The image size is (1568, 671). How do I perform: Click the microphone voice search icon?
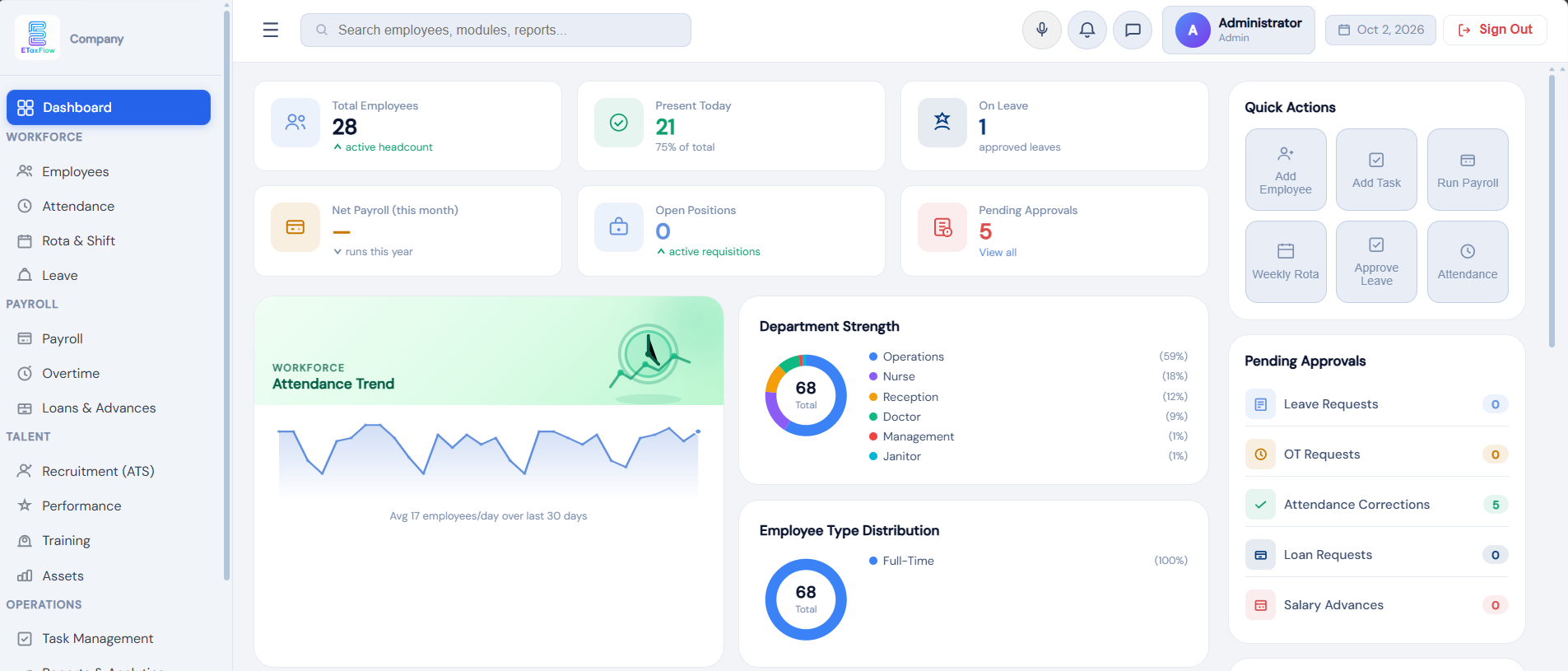pyautogui.click(x=1042, y=30)
